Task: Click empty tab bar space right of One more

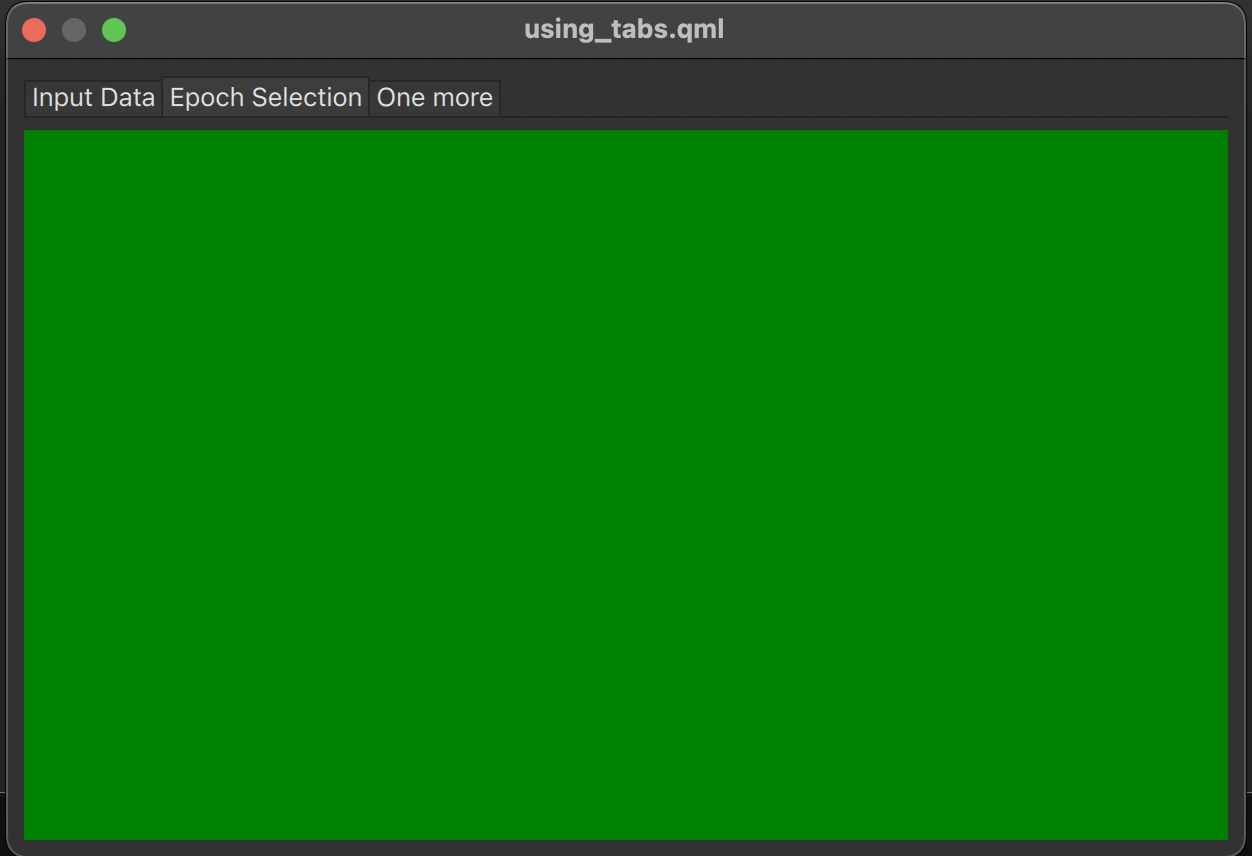Action: coord(860,98)
